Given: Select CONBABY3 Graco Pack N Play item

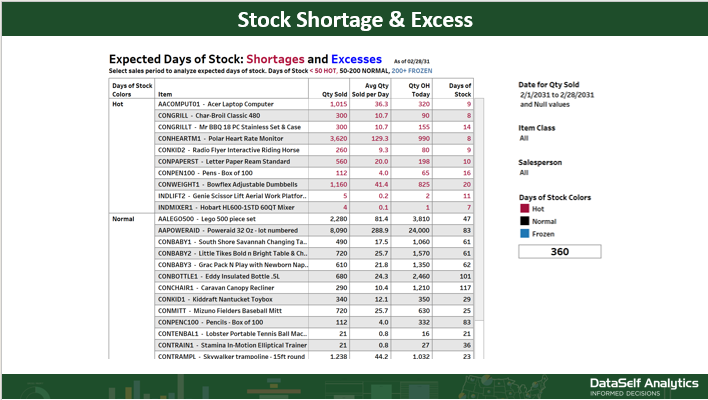Looking at the screenshot, I should (x=232, y=265).
